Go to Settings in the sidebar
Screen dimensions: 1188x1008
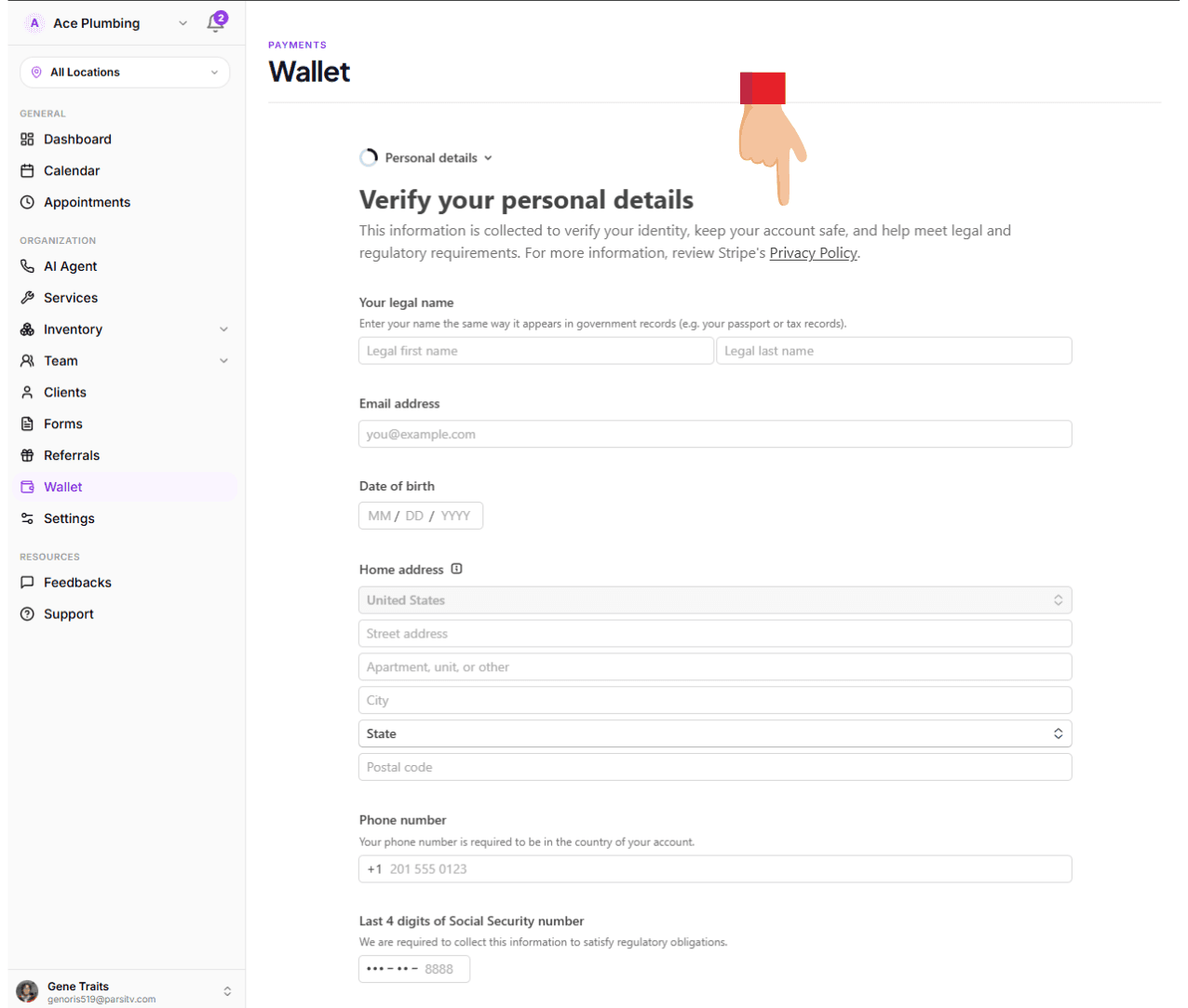(69, 518)
